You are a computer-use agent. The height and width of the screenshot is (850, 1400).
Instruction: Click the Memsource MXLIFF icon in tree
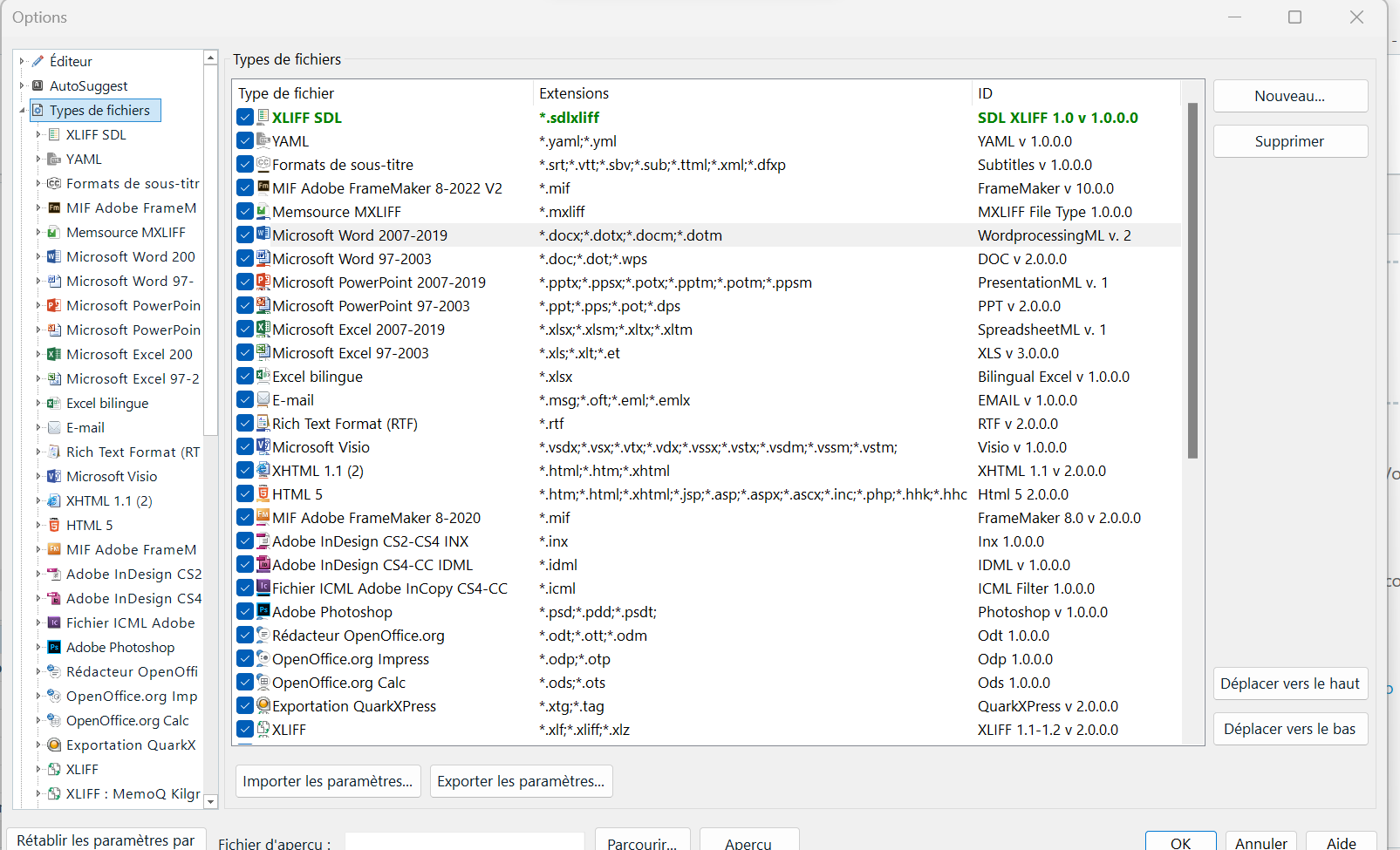coord(54,232)
